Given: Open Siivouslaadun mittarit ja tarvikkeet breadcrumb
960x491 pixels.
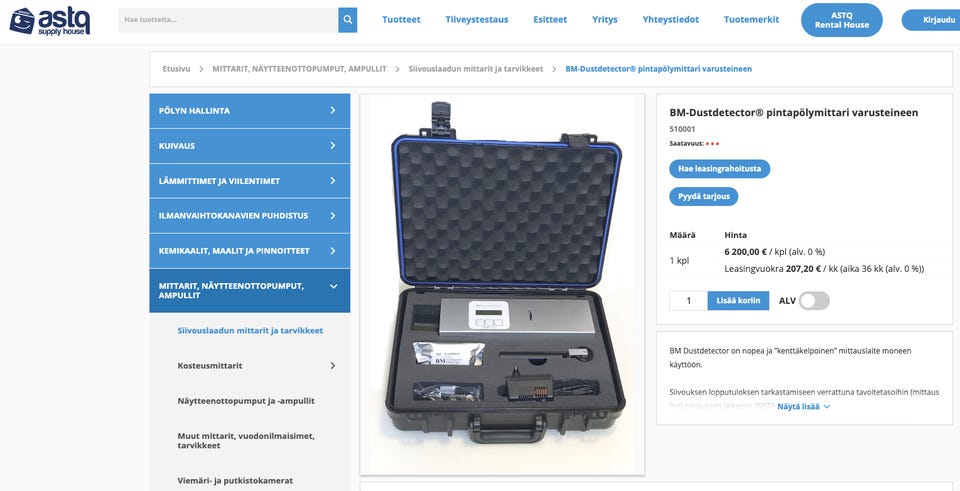Looking at the screenshot, I should [476, 69].
